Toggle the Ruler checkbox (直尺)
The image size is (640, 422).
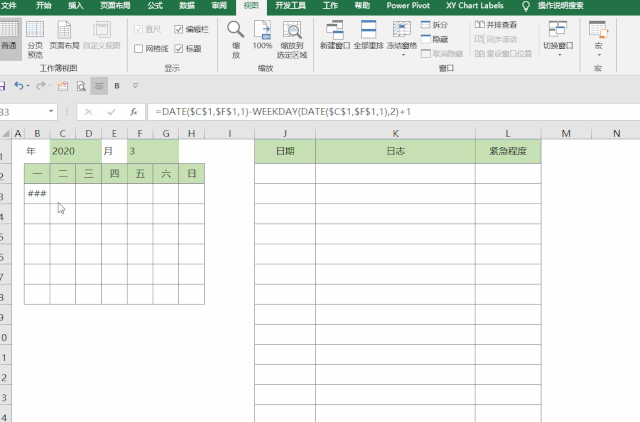148,29
